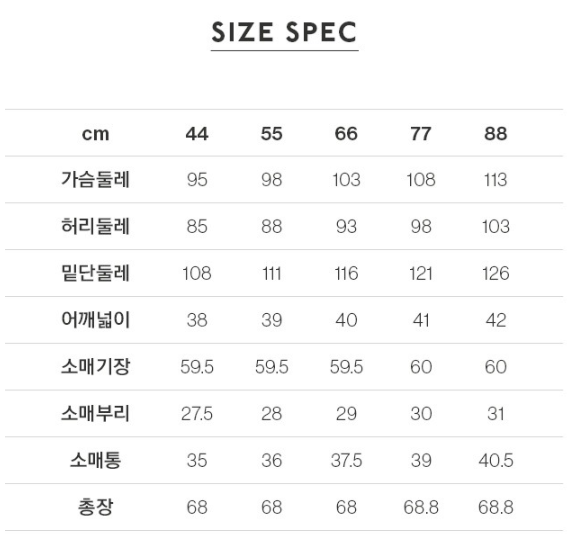Click the 소매기장 row label
This screenshot has width=567, height=541.
tap(95, 367)
